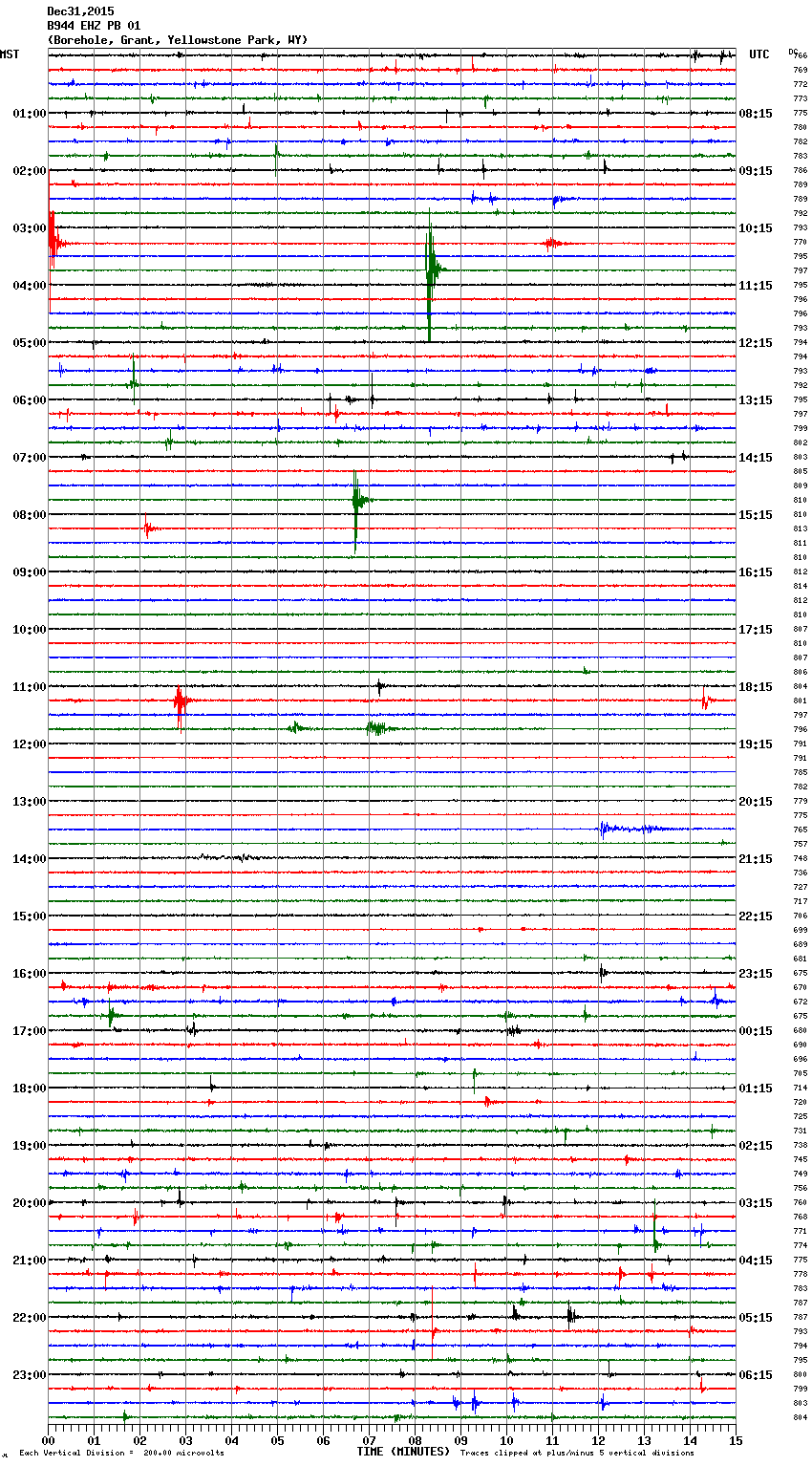Click the 01:15 UTC row label
The width and height of the screenshot is (812, 1466).
[756, 1089]
